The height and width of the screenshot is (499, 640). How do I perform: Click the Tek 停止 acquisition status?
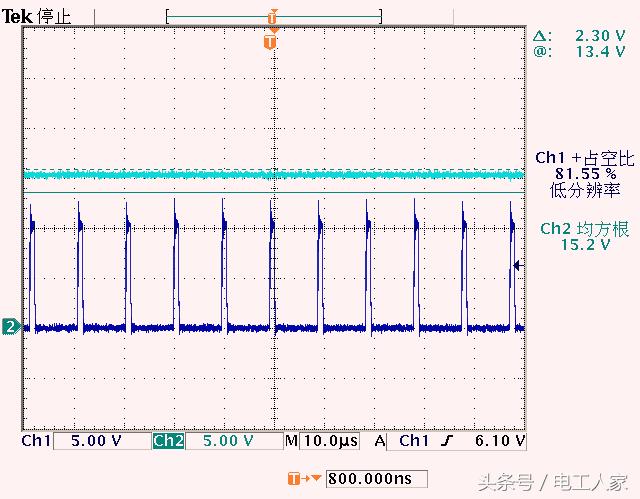coord(36,17)
